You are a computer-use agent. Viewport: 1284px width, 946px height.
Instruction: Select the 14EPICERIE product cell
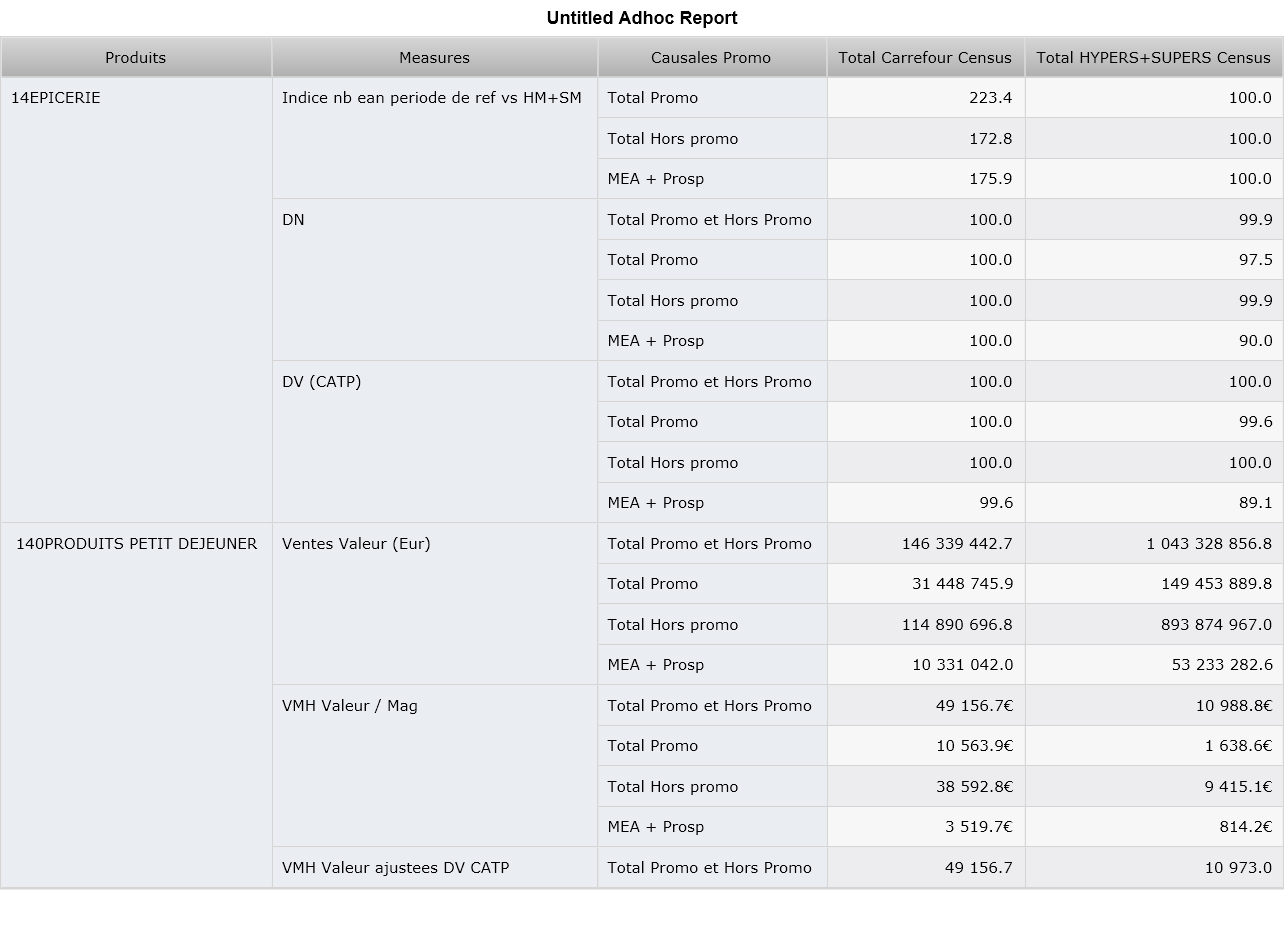[136, 300]
